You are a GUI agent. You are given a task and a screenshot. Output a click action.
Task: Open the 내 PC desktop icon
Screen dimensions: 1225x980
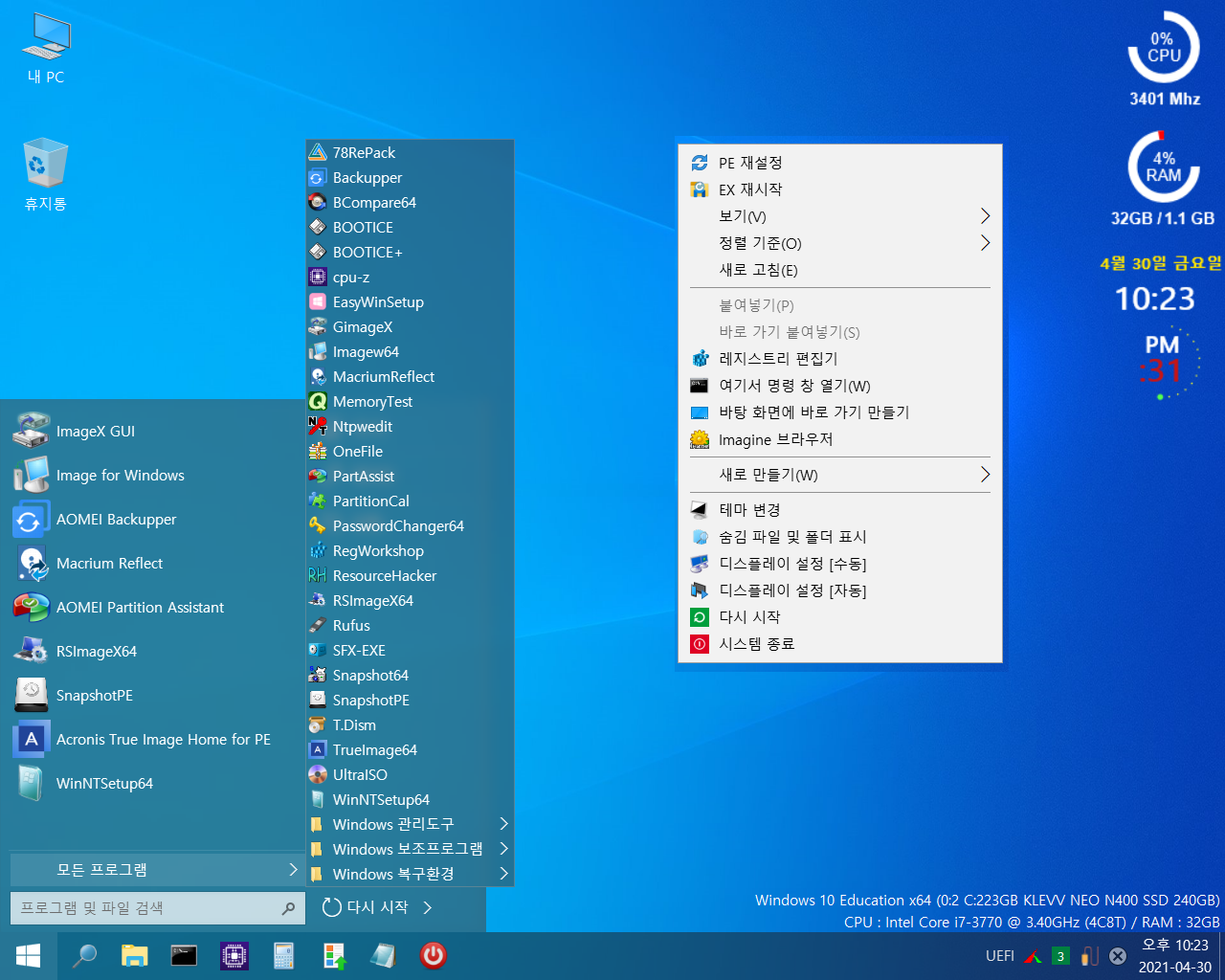coord(46,50)
